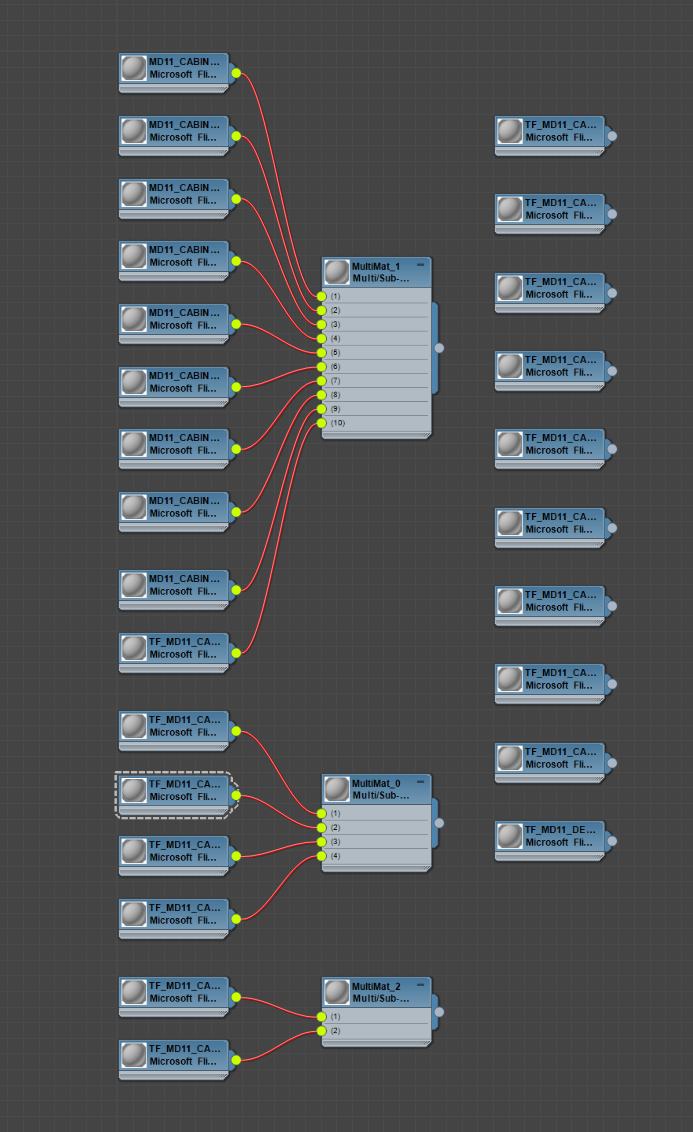Collapse the MultiMat_0 node
The width and height of the screenshot is (693, 1132).
click(x=420, y=781)
